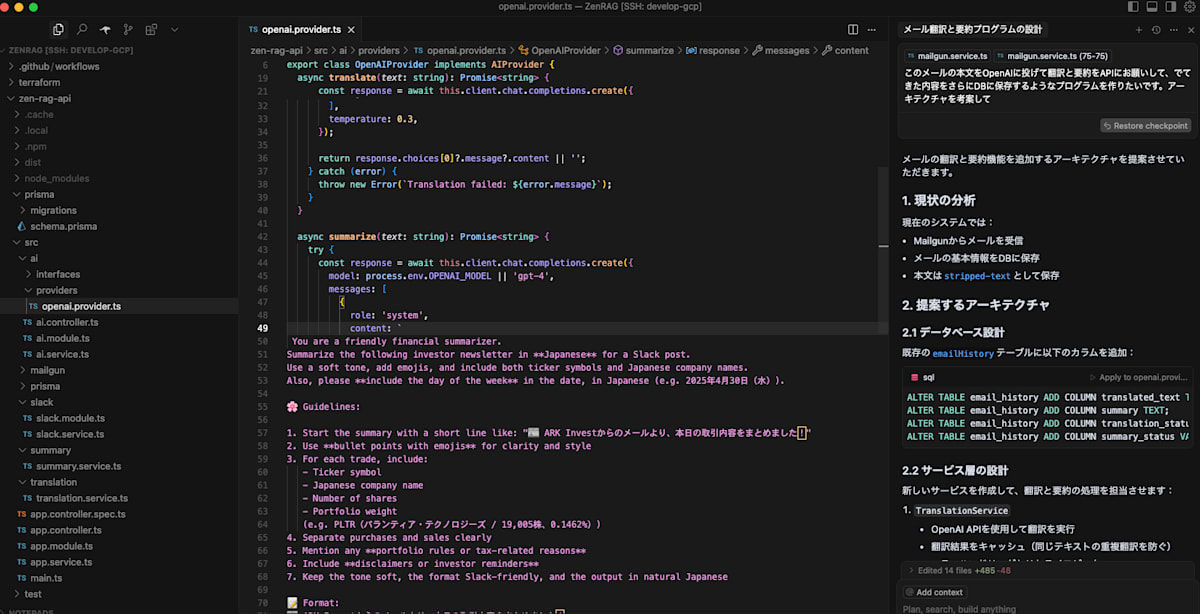This screenshot has height=614, width=1200.
Task: Show chat history clock icon
Action: [1155, 30]
